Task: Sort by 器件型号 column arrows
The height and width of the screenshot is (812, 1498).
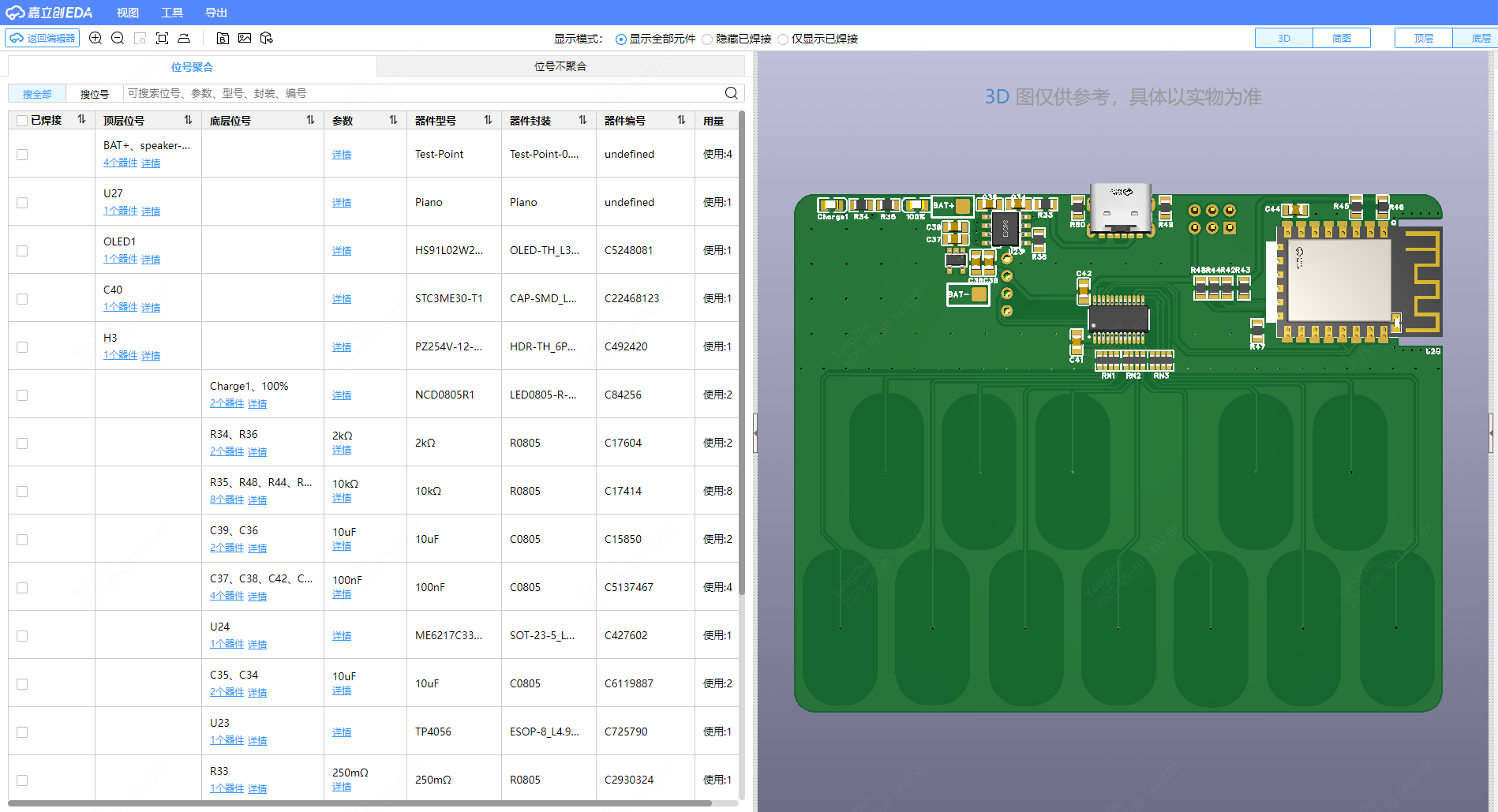Action: pyautogui.click(x=488, y=120)
